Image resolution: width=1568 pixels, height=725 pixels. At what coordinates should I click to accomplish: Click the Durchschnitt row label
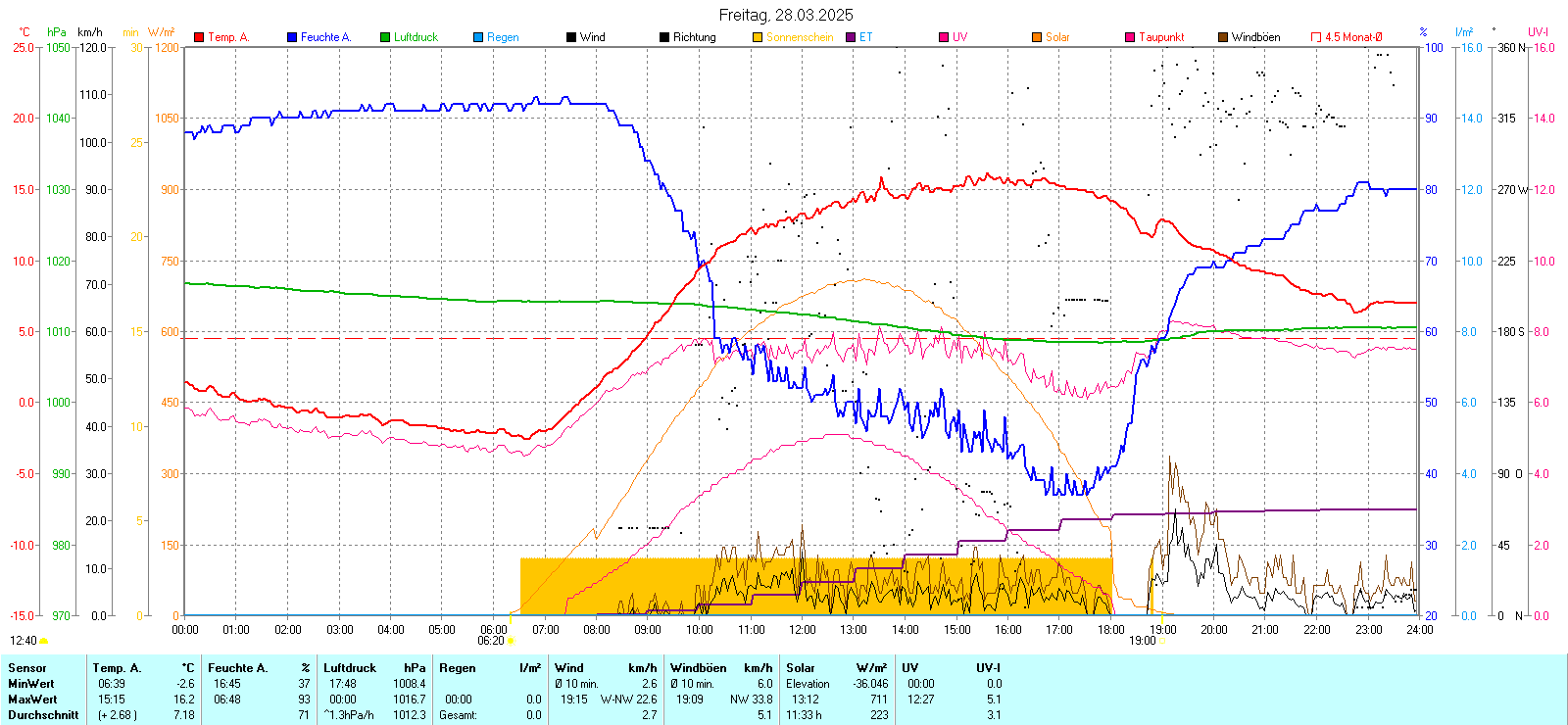[x=43, y=715]
